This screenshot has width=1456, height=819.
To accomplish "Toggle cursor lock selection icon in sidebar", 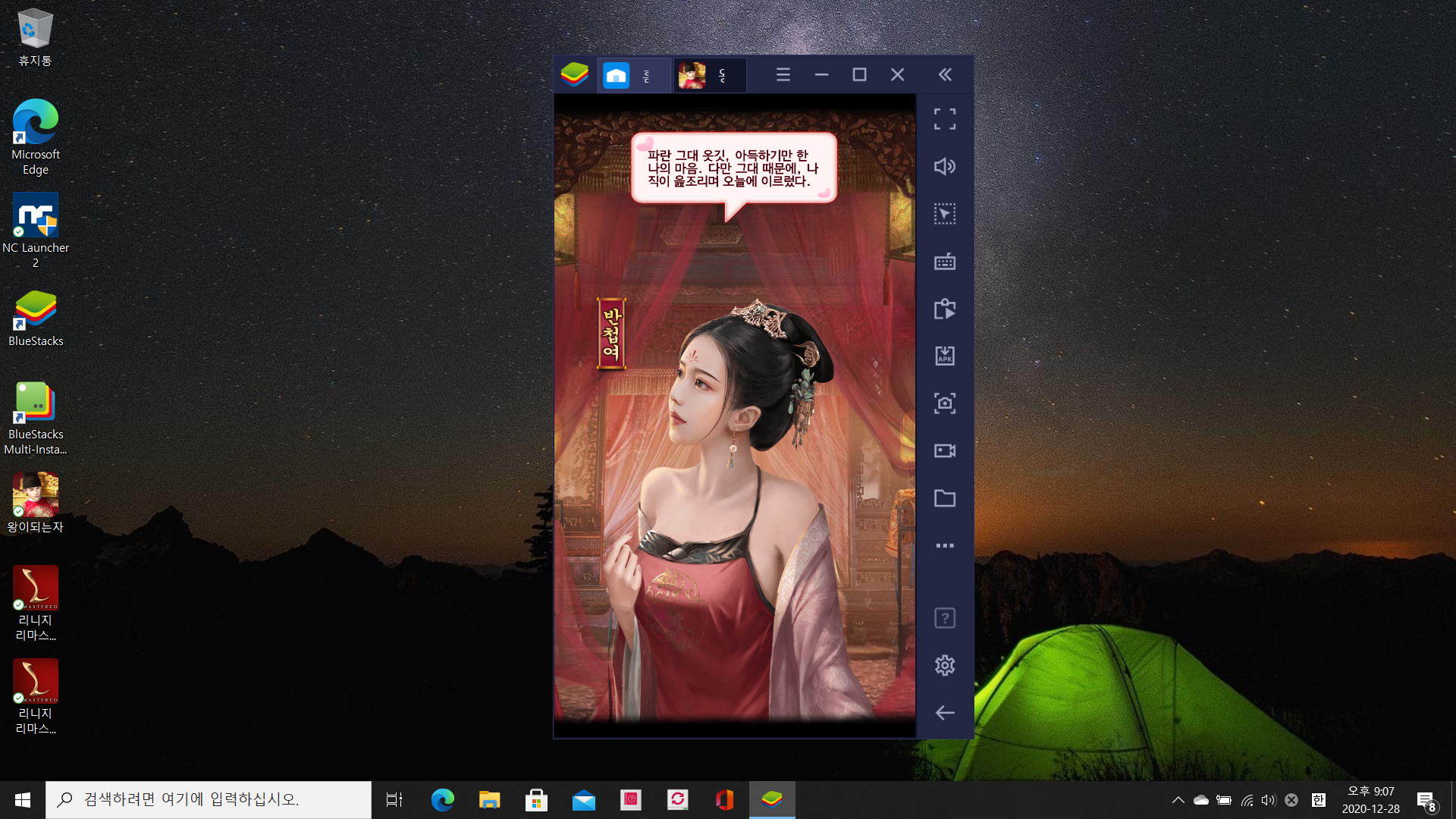I will click(944, 214).
